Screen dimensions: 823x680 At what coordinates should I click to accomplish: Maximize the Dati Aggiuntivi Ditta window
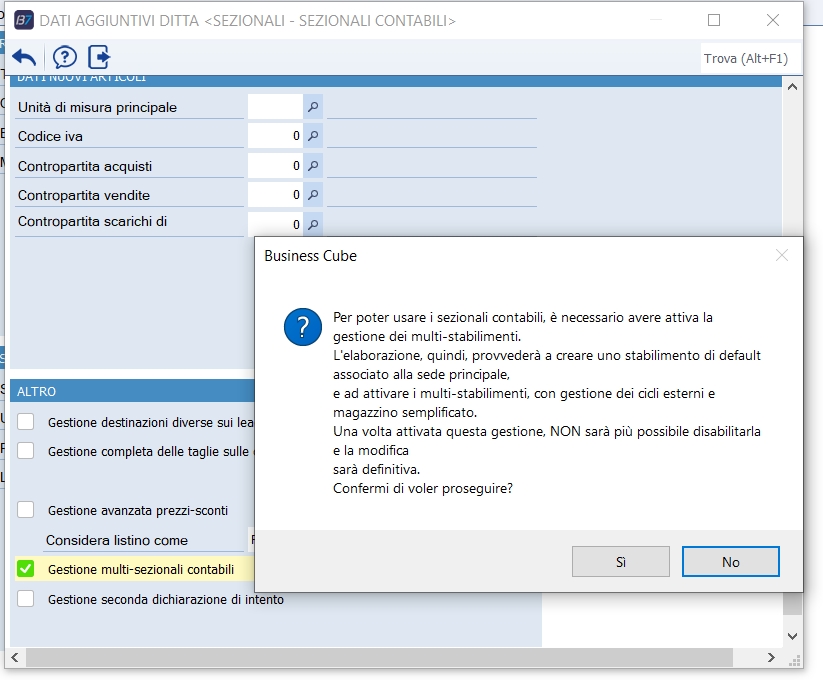pos(714,20)
